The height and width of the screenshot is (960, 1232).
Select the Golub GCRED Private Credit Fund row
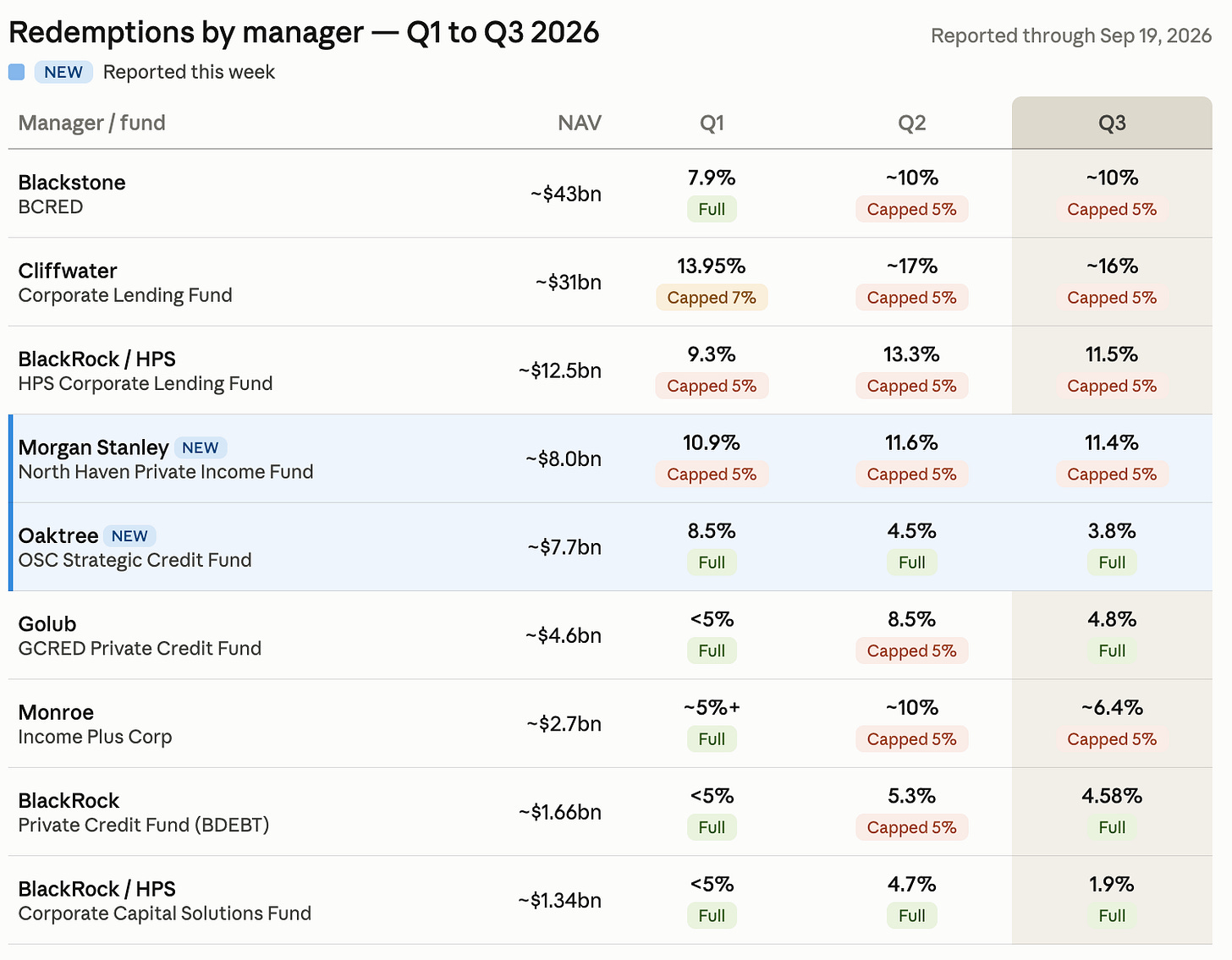pos(610,635)
